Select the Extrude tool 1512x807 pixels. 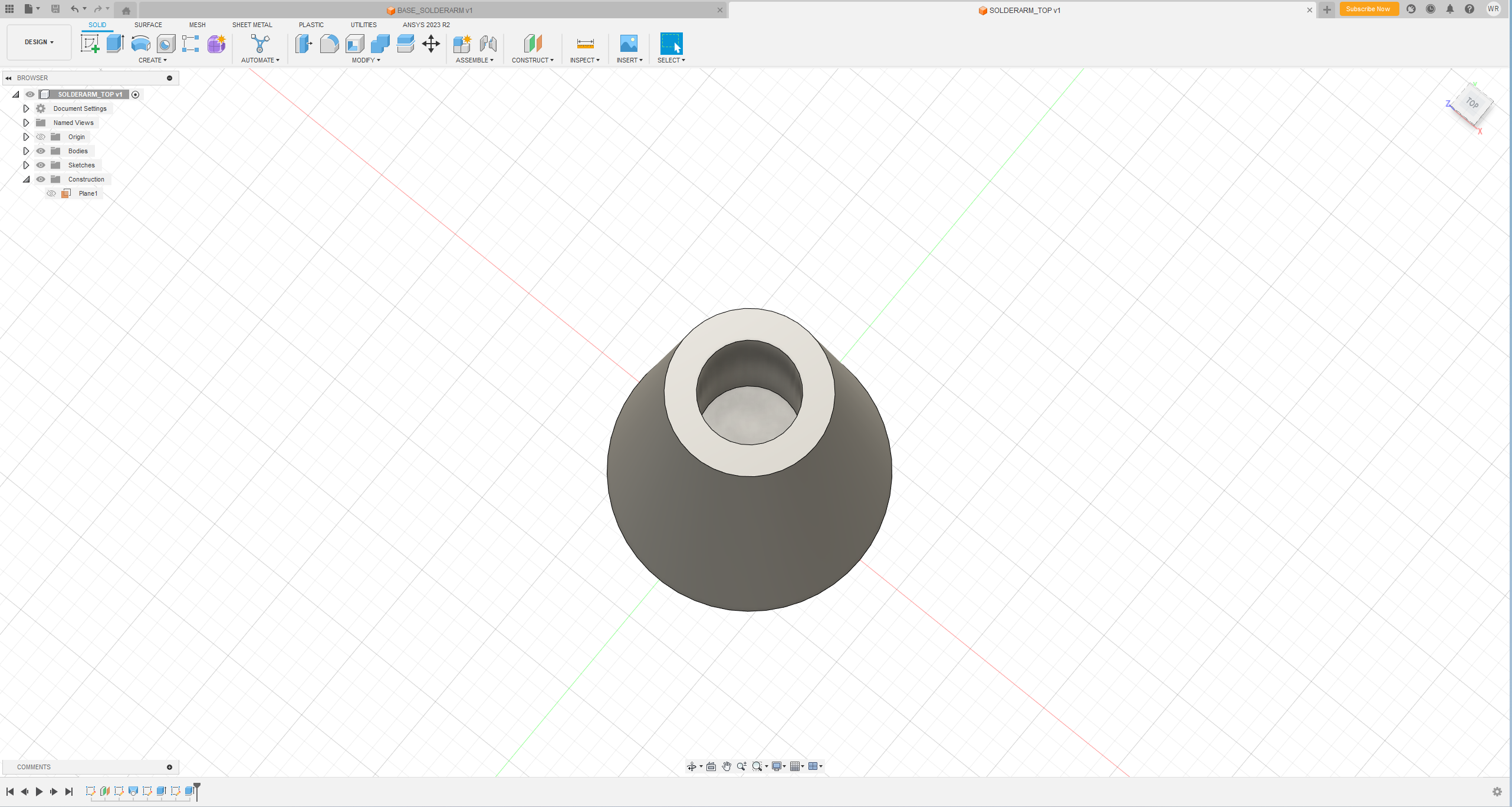click(115, 43)
